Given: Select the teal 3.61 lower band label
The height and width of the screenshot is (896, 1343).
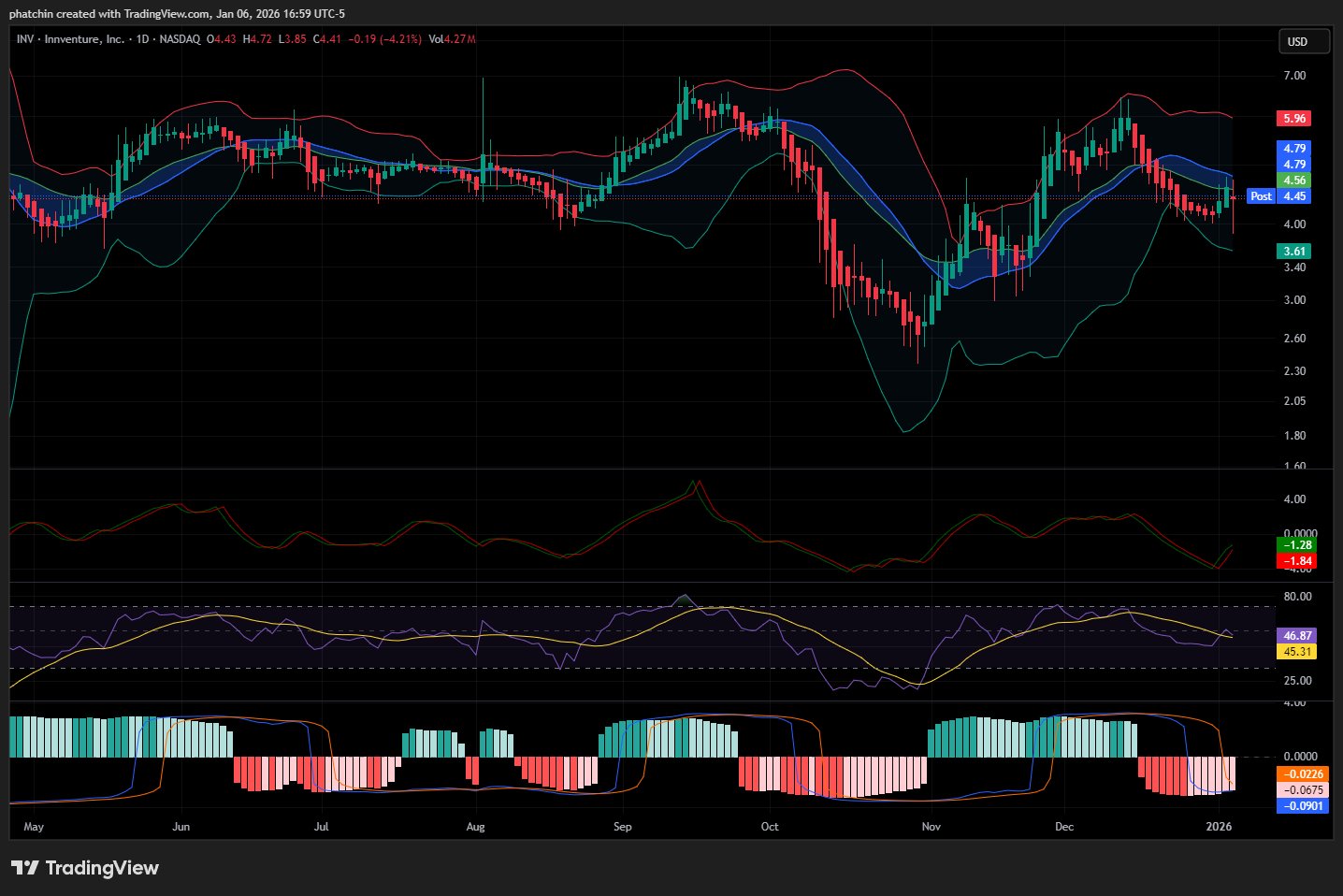Looking at the screenshot, I should pos(1294,252).
